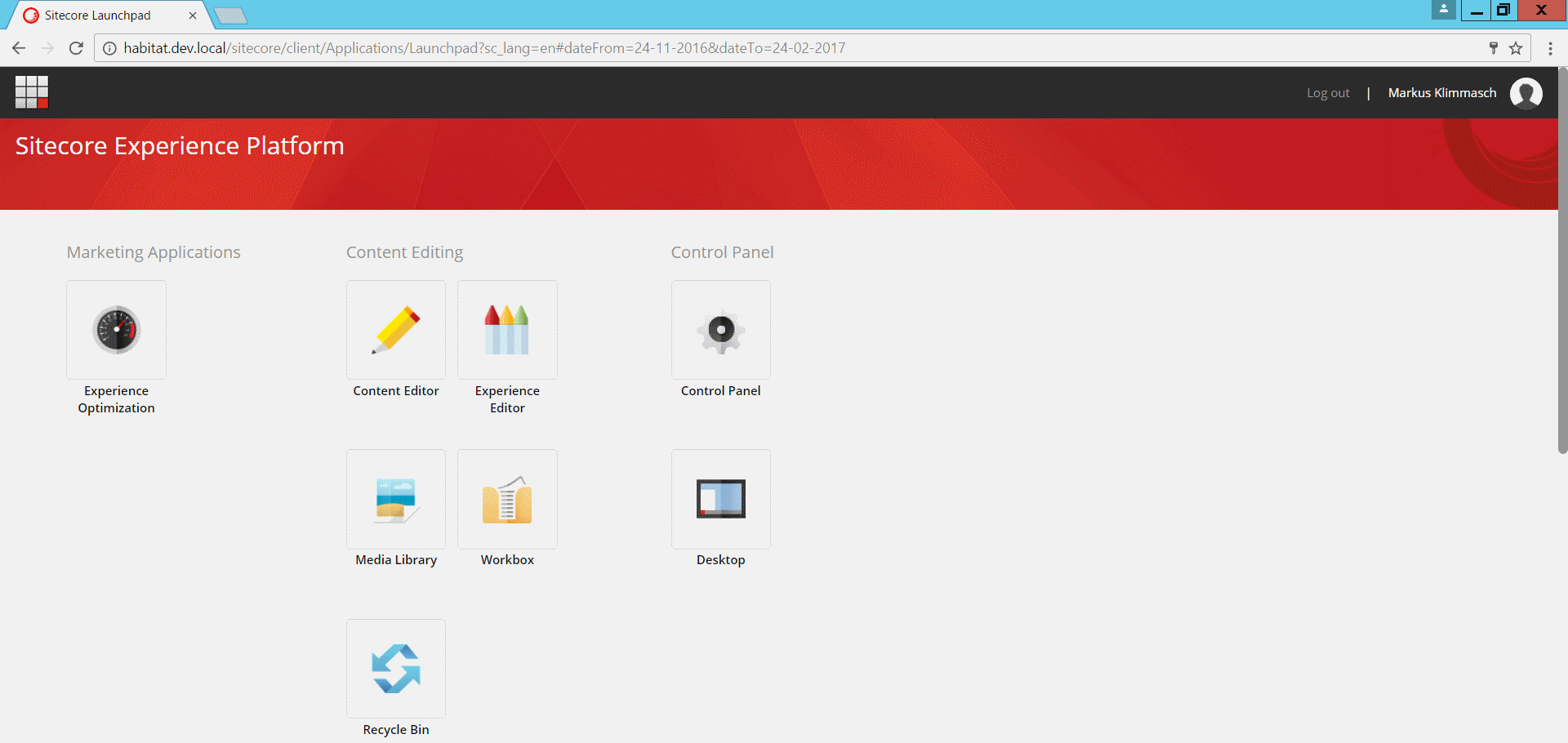This screenshot has height=743, width=1568.
Task: Click the Sitecore Experience Platform title
Action: (x=180, y=145)
